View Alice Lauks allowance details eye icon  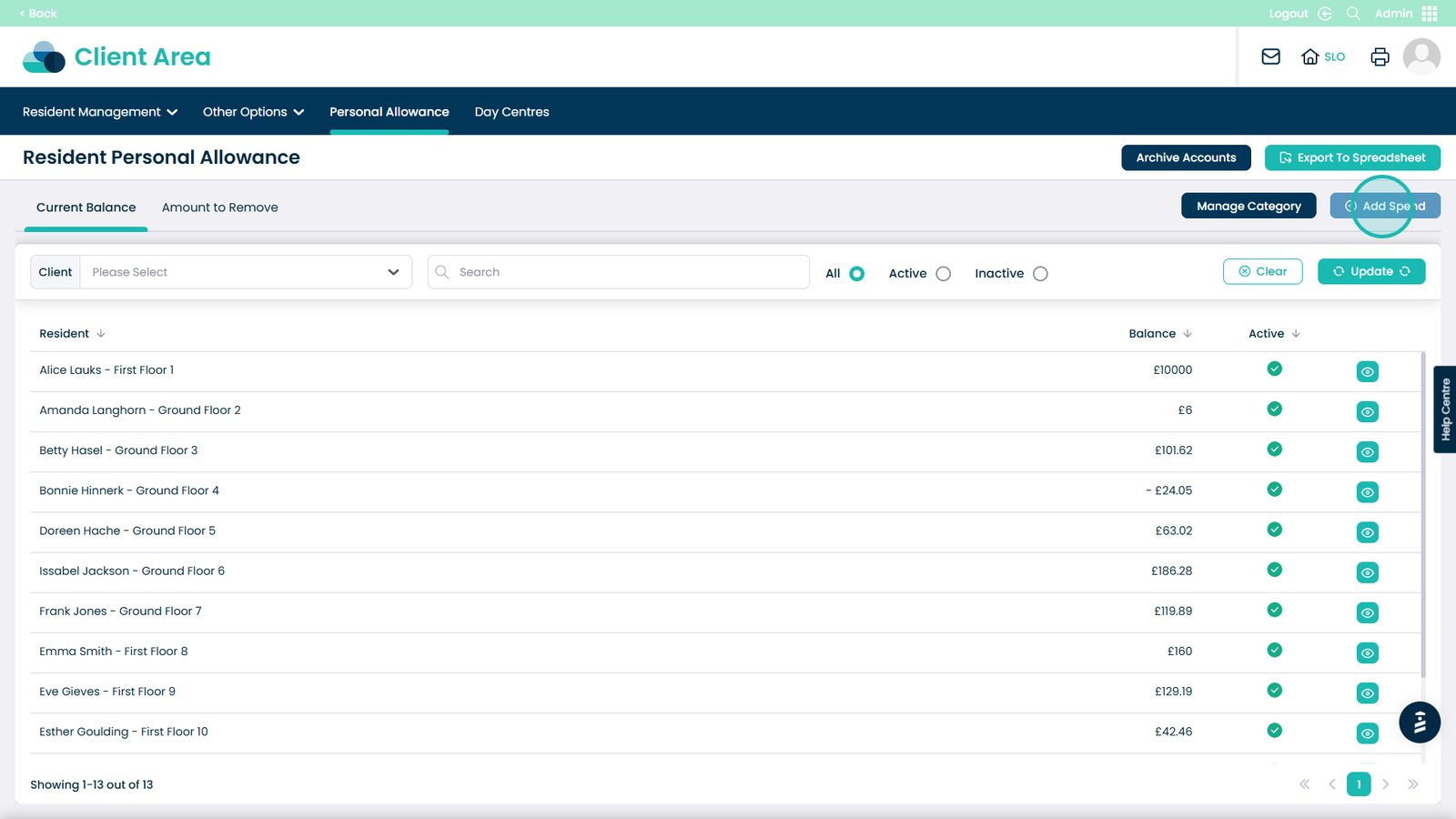point(1367,371)
